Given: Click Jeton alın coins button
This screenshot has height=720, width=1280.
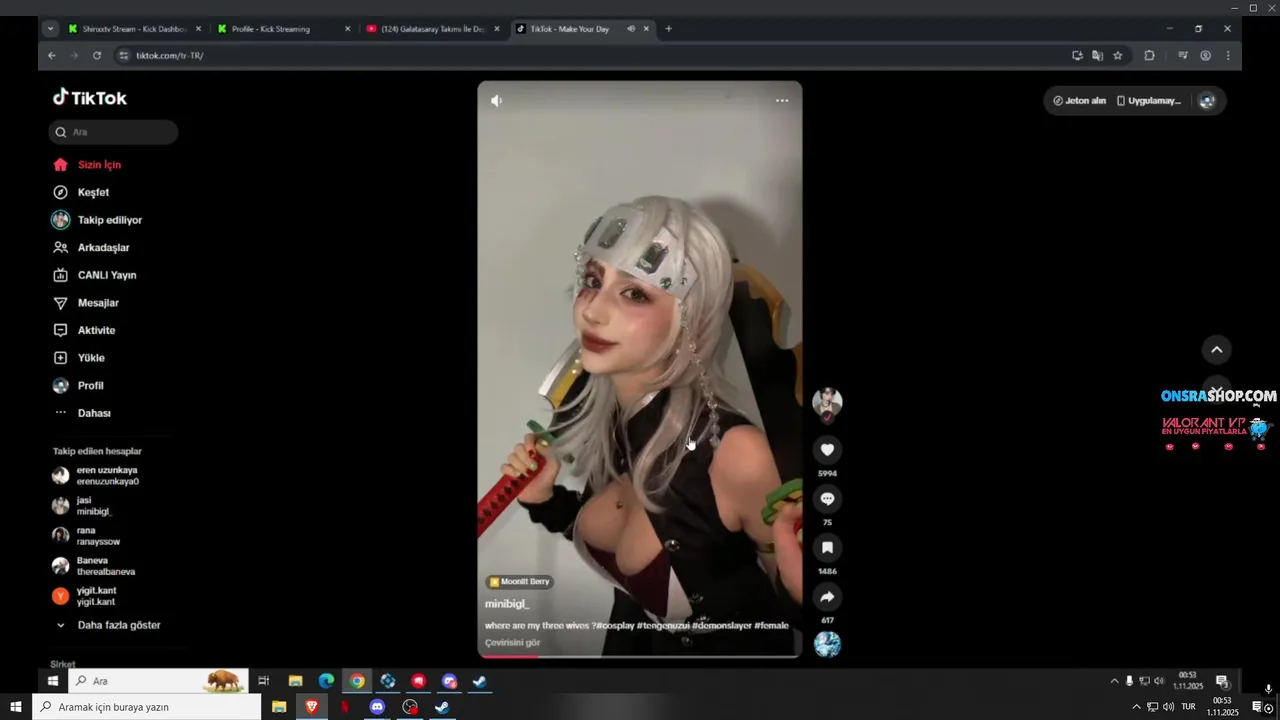Looking at the screenshot, I should 1079,101.
